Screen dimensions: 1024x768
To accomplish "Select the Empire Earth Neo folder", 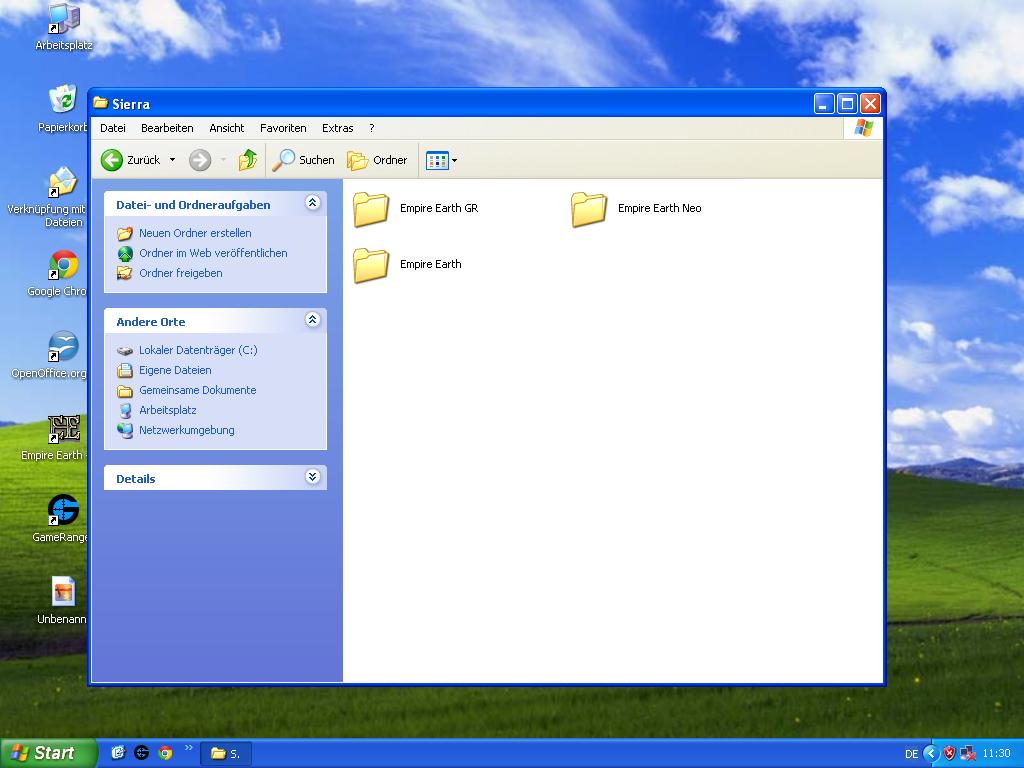I will tap(589, 209).
